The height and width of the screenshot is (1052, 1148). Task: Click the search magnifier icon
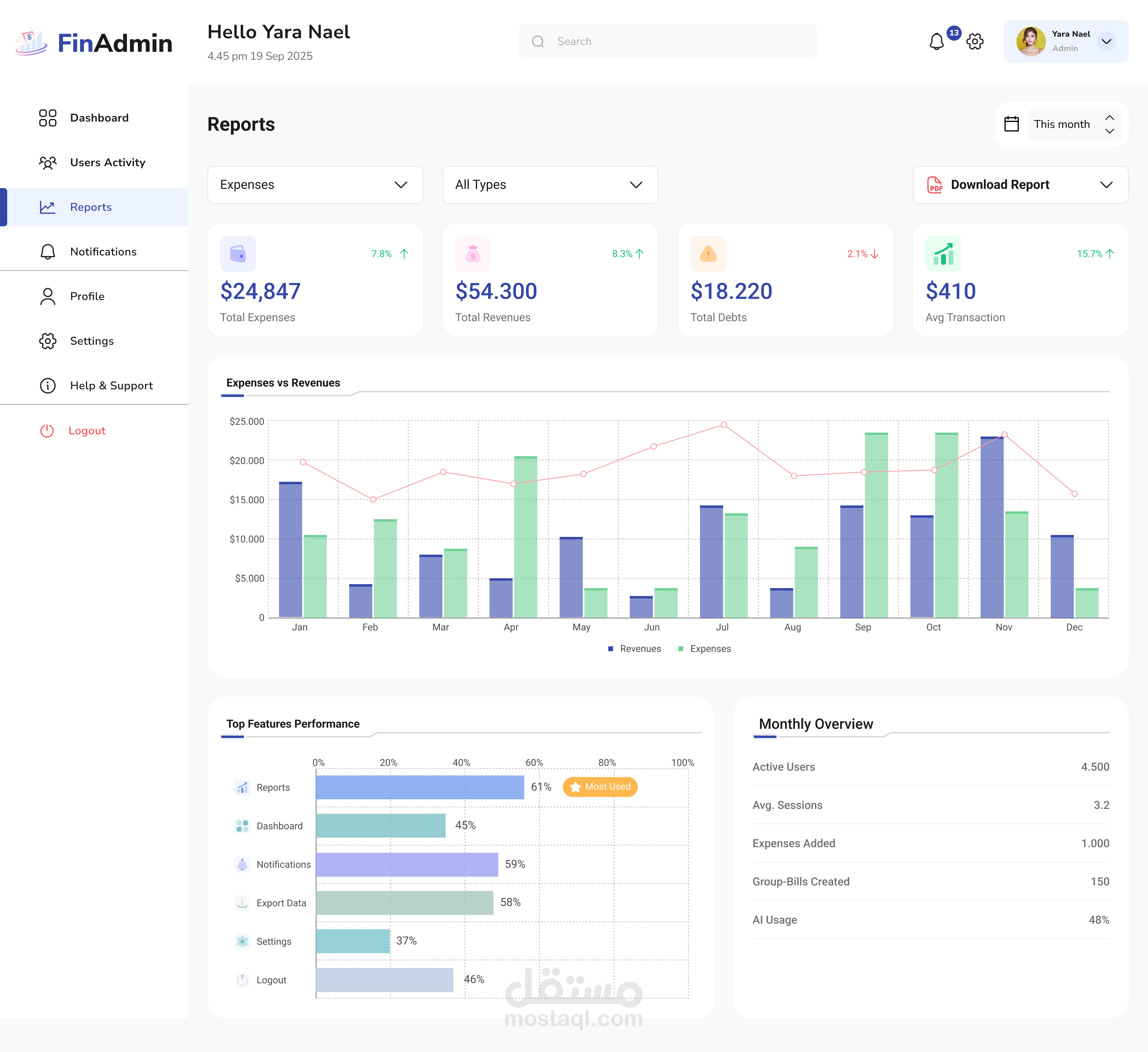[x=538, y=42]
